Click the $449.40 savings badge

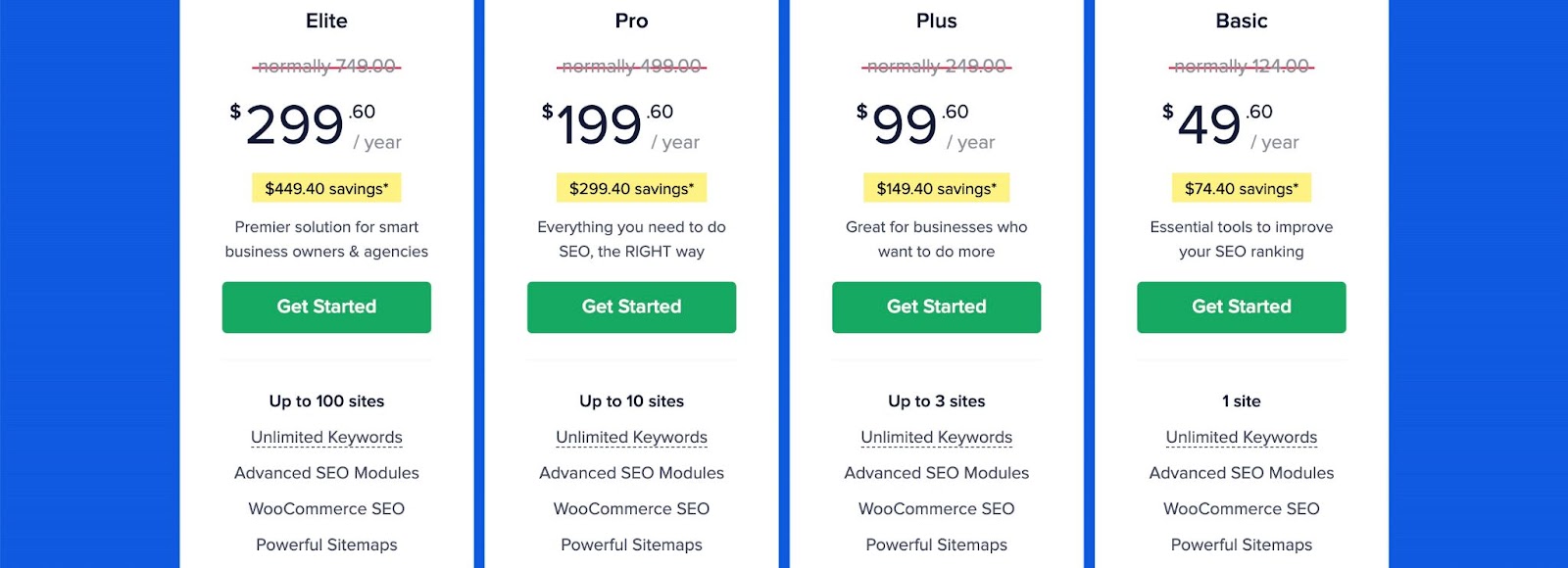coord(326,188)
